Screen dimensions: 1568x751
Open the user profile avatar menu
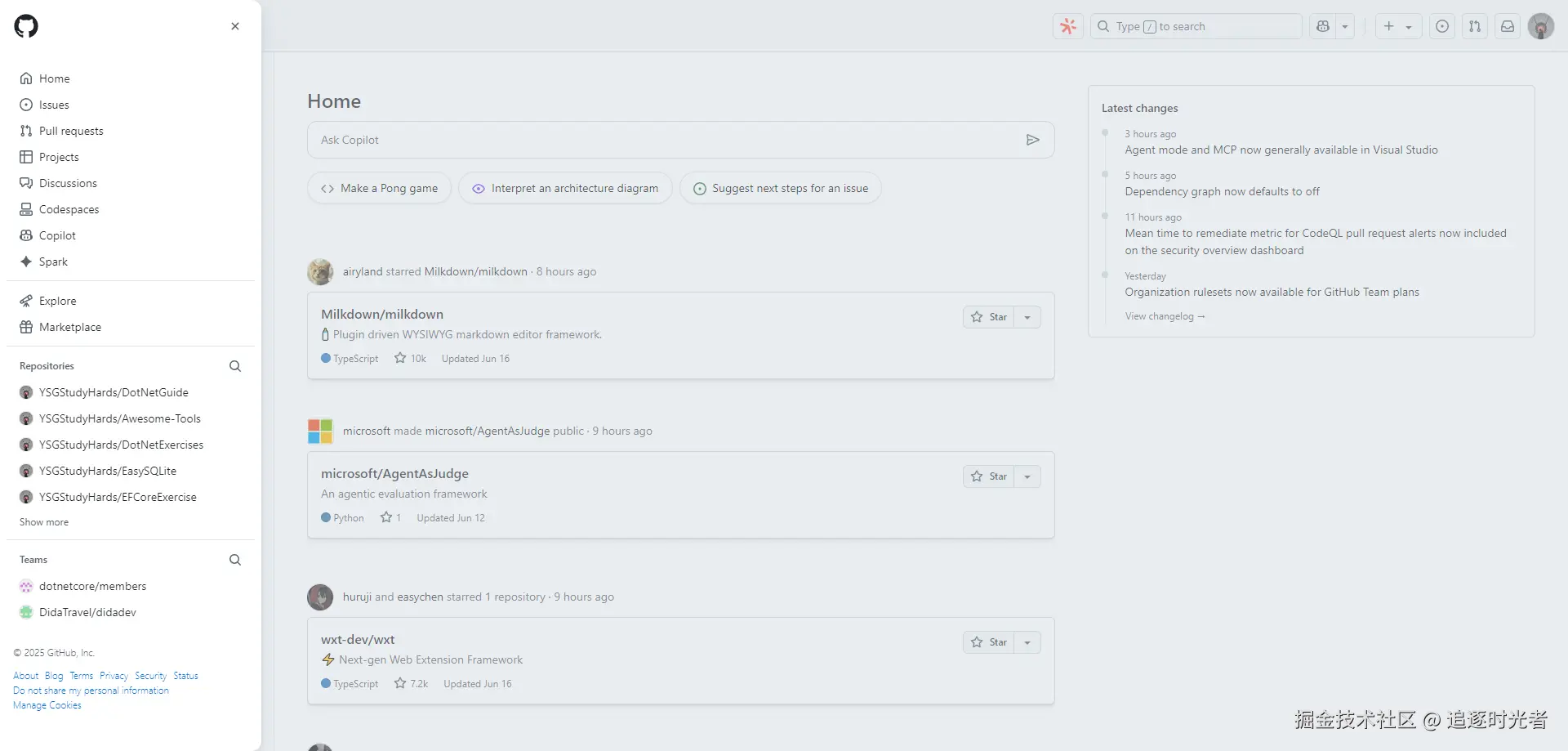point(1541,26)
